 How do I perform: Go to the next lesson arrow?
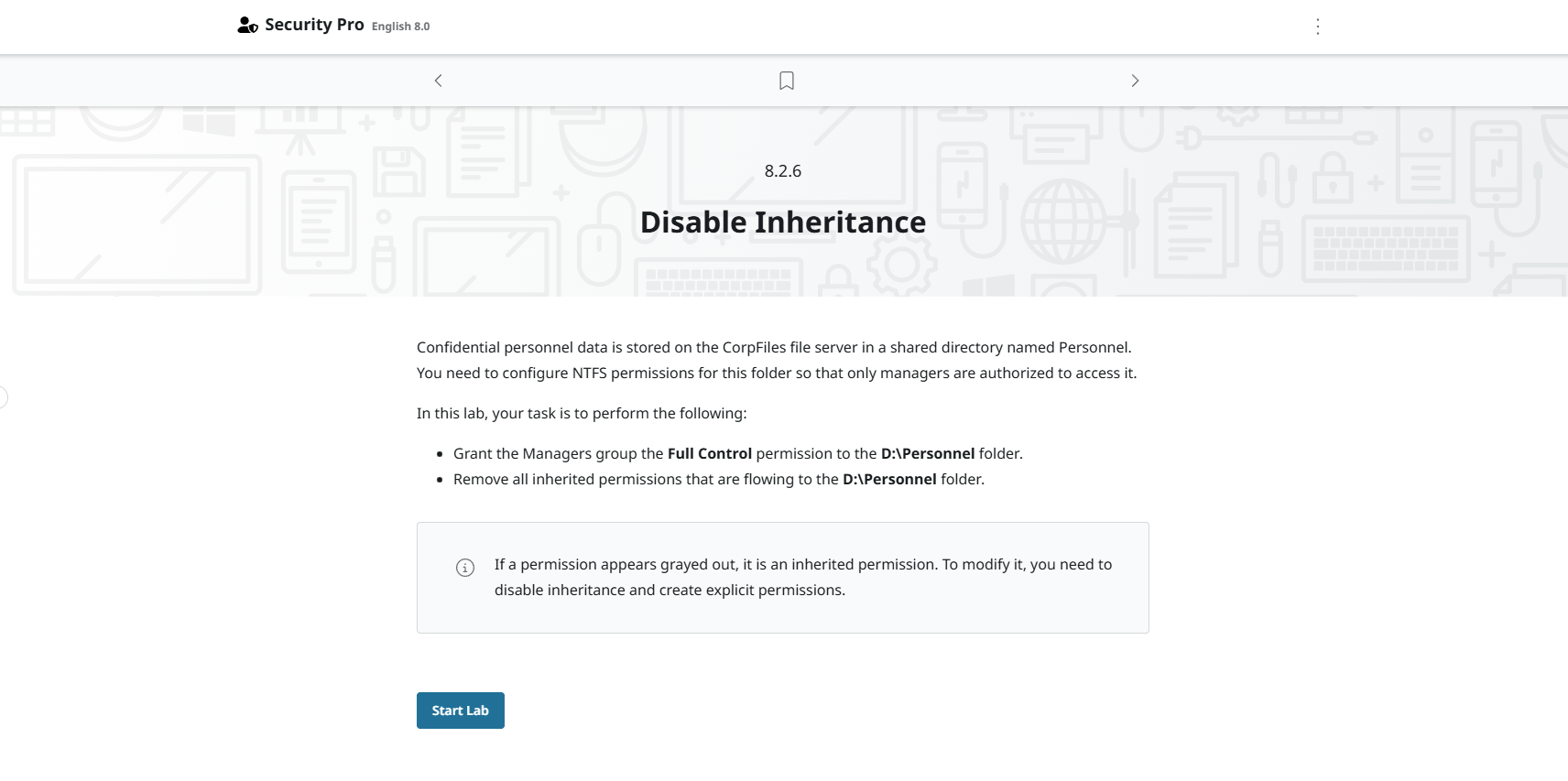[1135, 81]
